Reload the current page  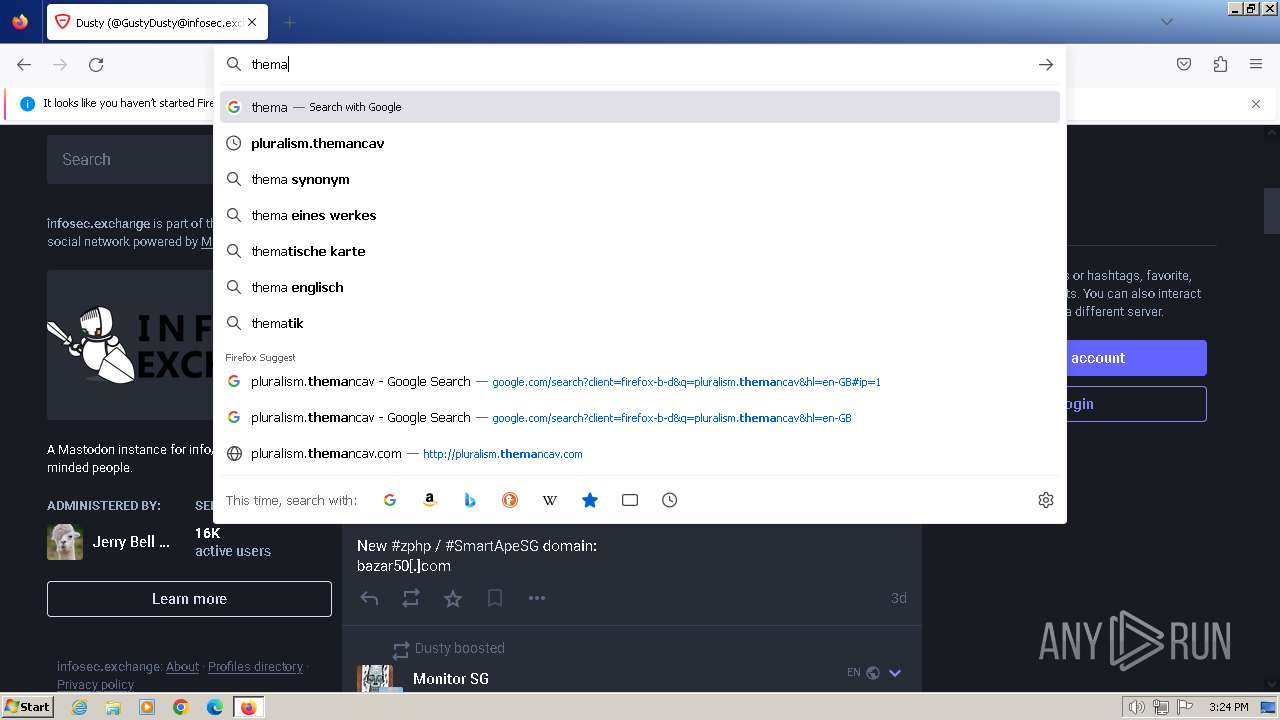coord(96,64)
